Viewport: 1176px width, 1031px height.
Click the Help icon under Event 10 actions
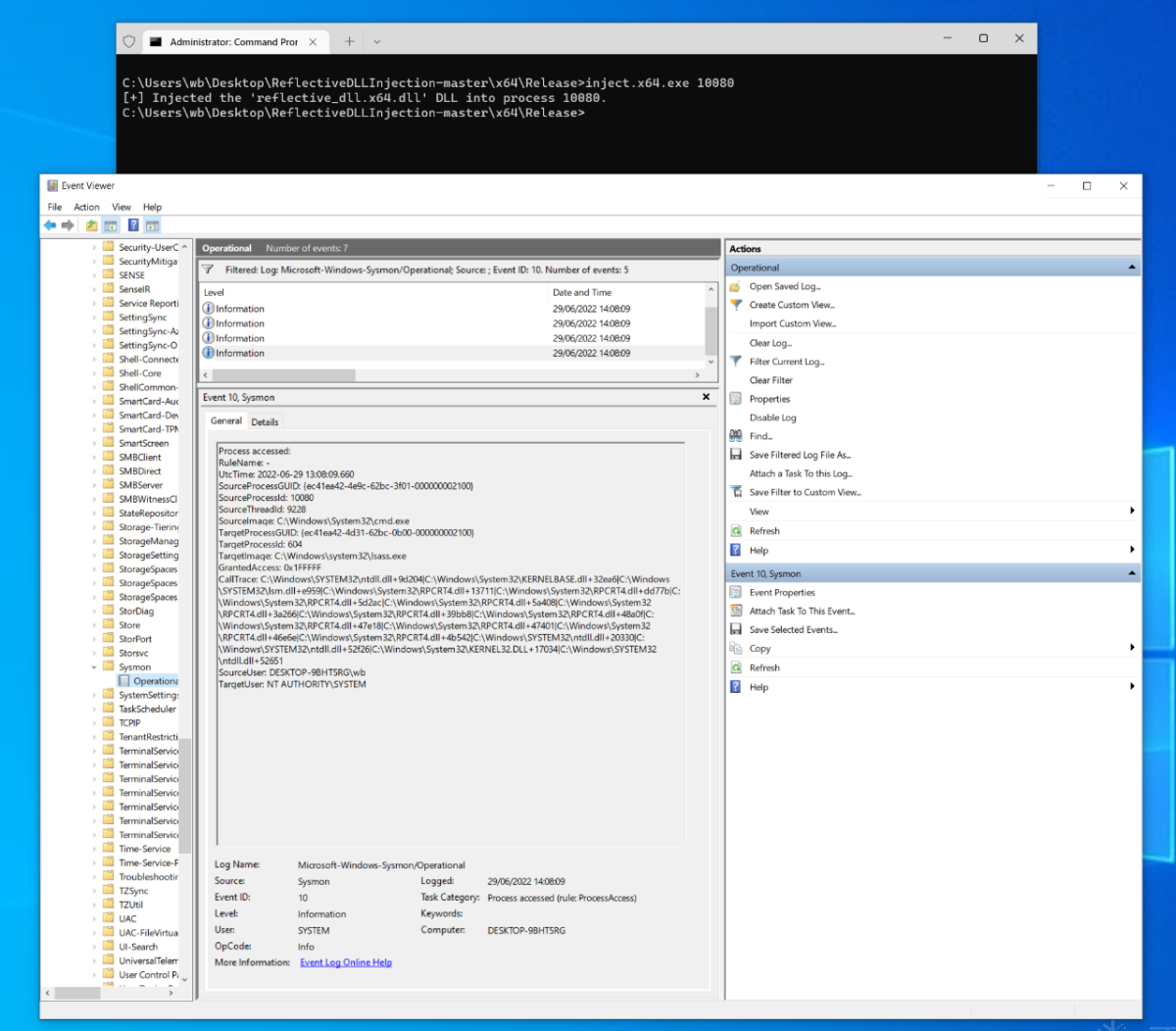click(x=736, y=687)
